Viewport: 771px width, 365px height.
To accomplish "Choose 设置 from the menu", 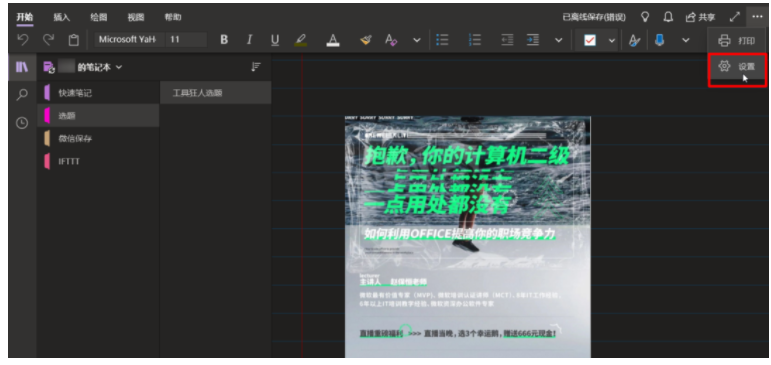I will [737, 66].
